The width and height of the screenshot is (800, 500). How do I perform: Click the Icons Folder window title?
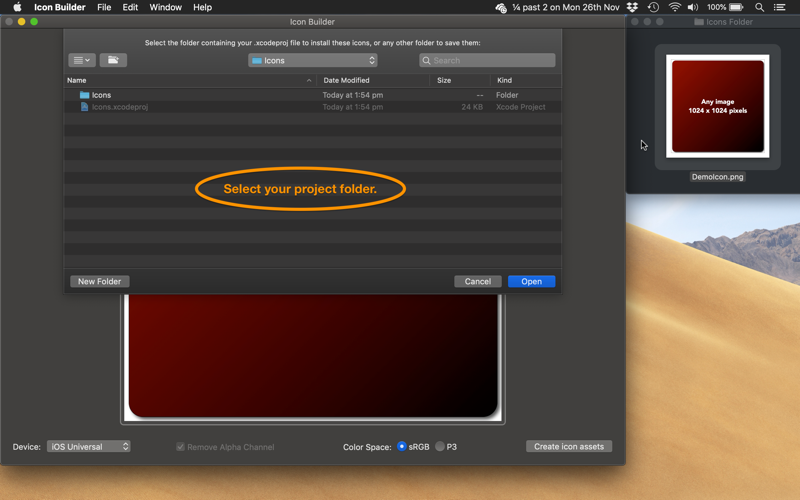pos(729,22)
